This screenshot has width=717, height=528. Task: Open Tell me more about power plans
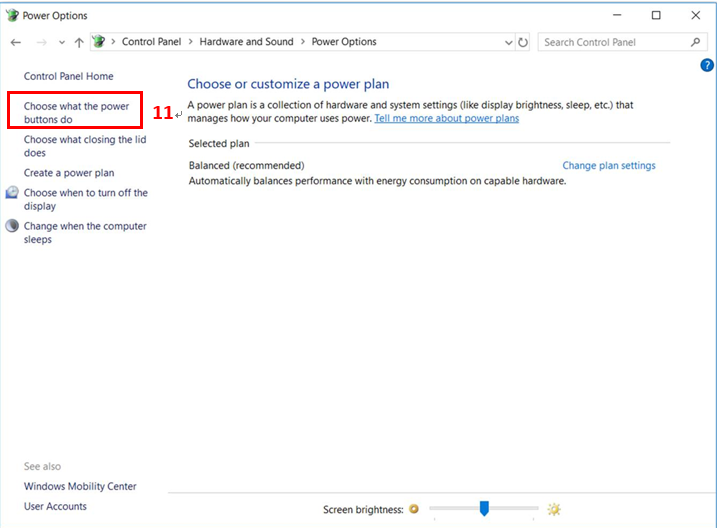447,118
